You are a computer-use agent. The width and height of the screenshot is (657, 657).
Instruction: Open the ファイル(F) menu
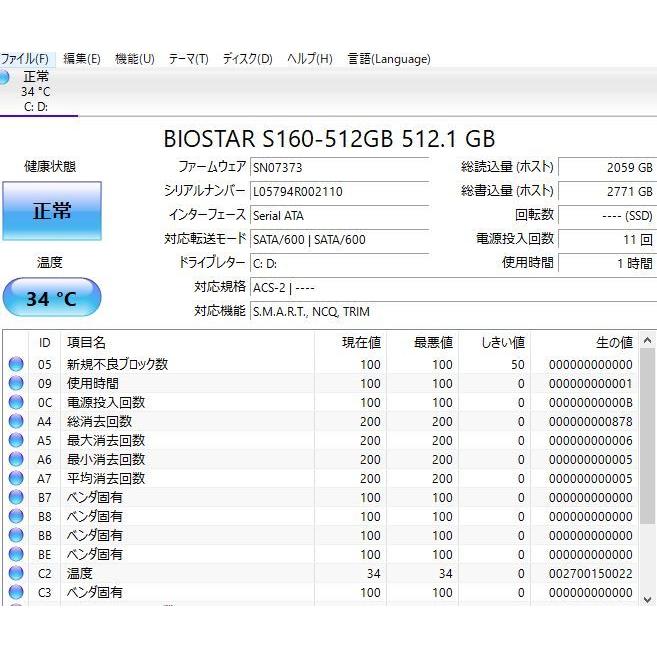click(x=25, y=58)
